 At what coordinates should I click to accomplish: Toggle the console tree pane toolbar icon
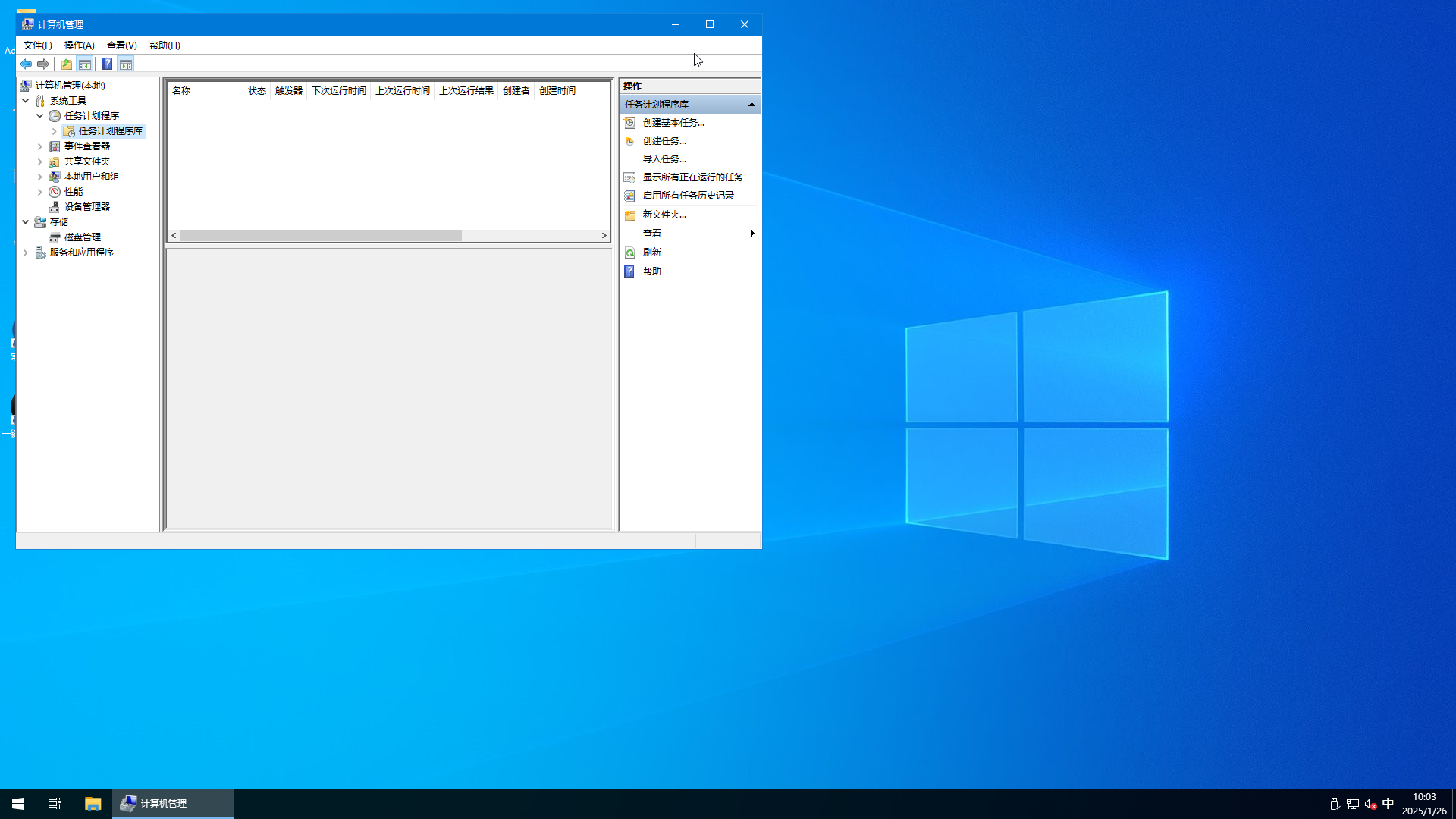point(85,64)
